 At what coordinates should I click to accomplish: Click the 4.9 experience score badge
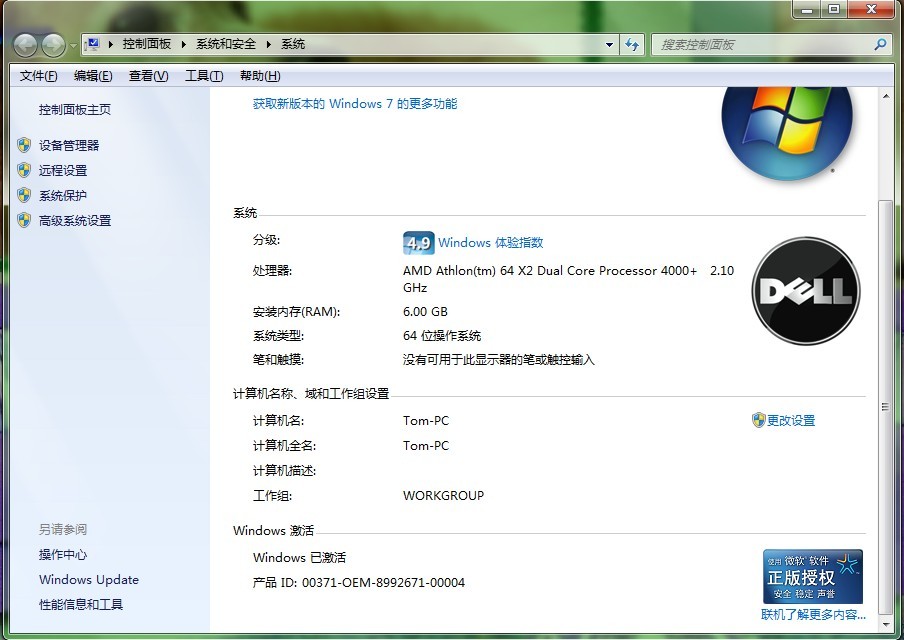pyautogui.click(x=419, y=243)
